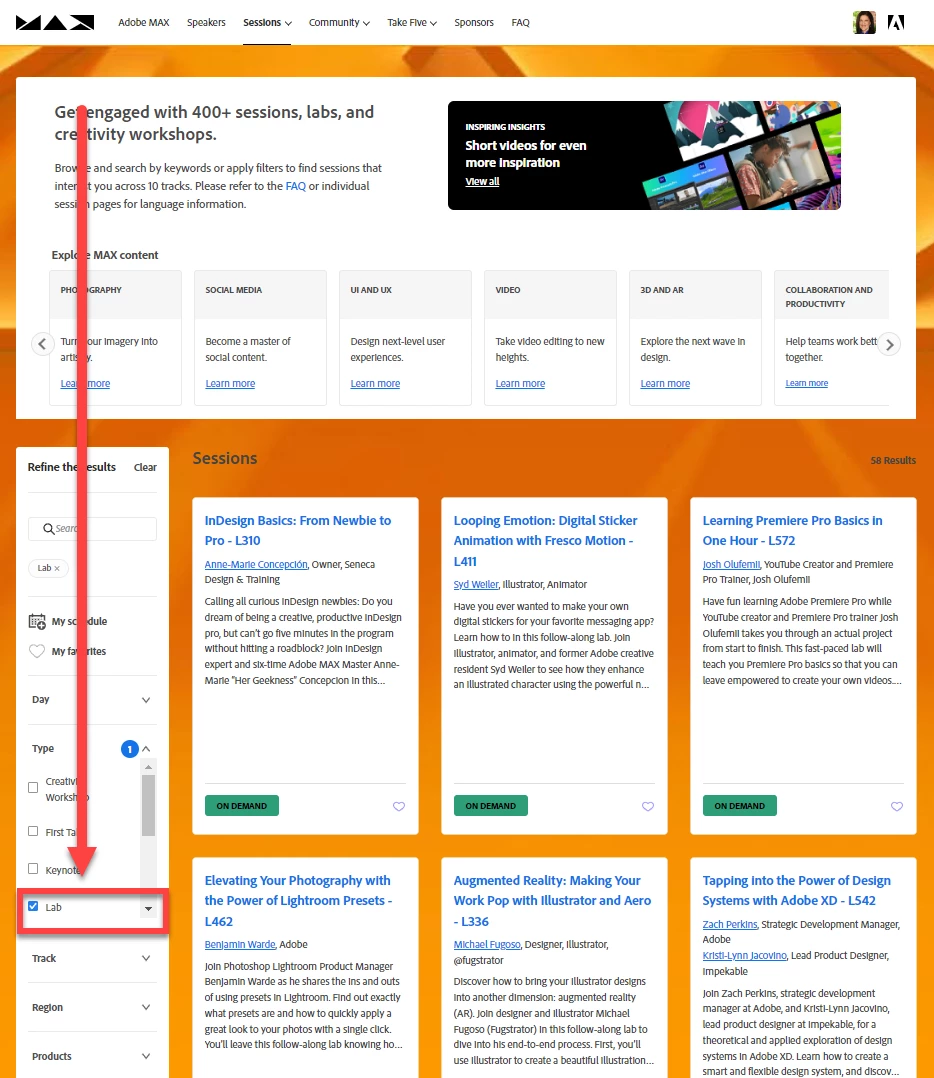Image resolution: width=934 pixels, height=1078 pixels.
Task: Open speaker Anne-Marie Concepción link
Action: [256, 564]
